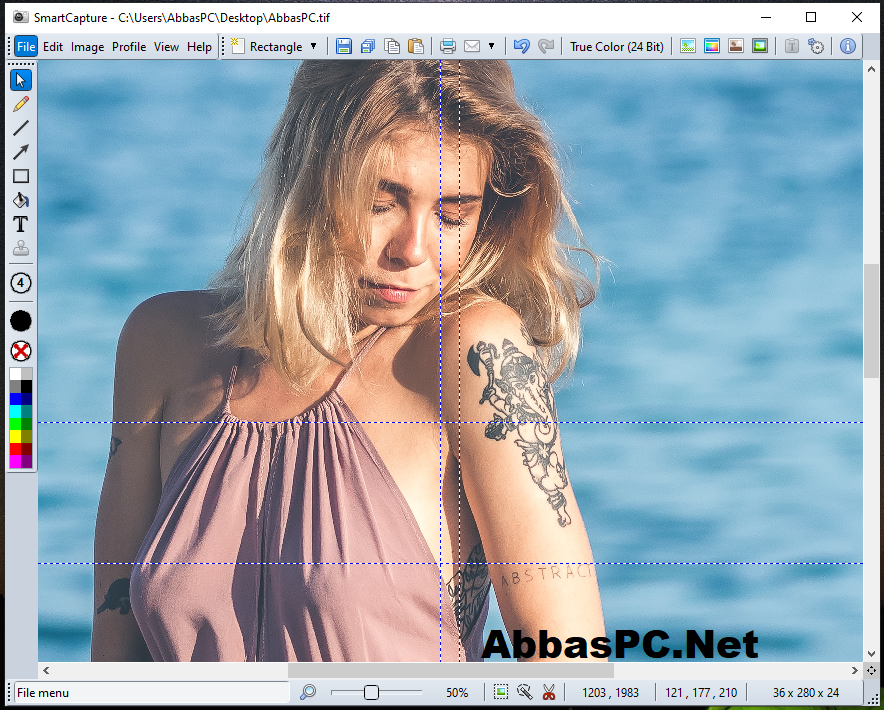This screenshot has height=710, width=884.
Task: Select the pointer arrow tool
Action: click(x=21, y=80)
